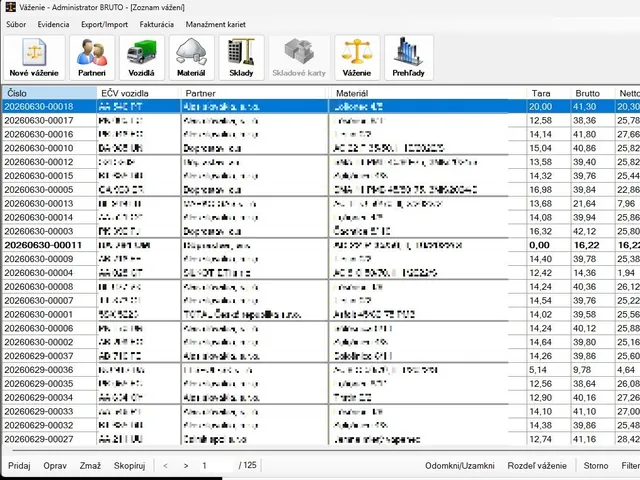Sort by the Partner column header

[x=255, y=93]
